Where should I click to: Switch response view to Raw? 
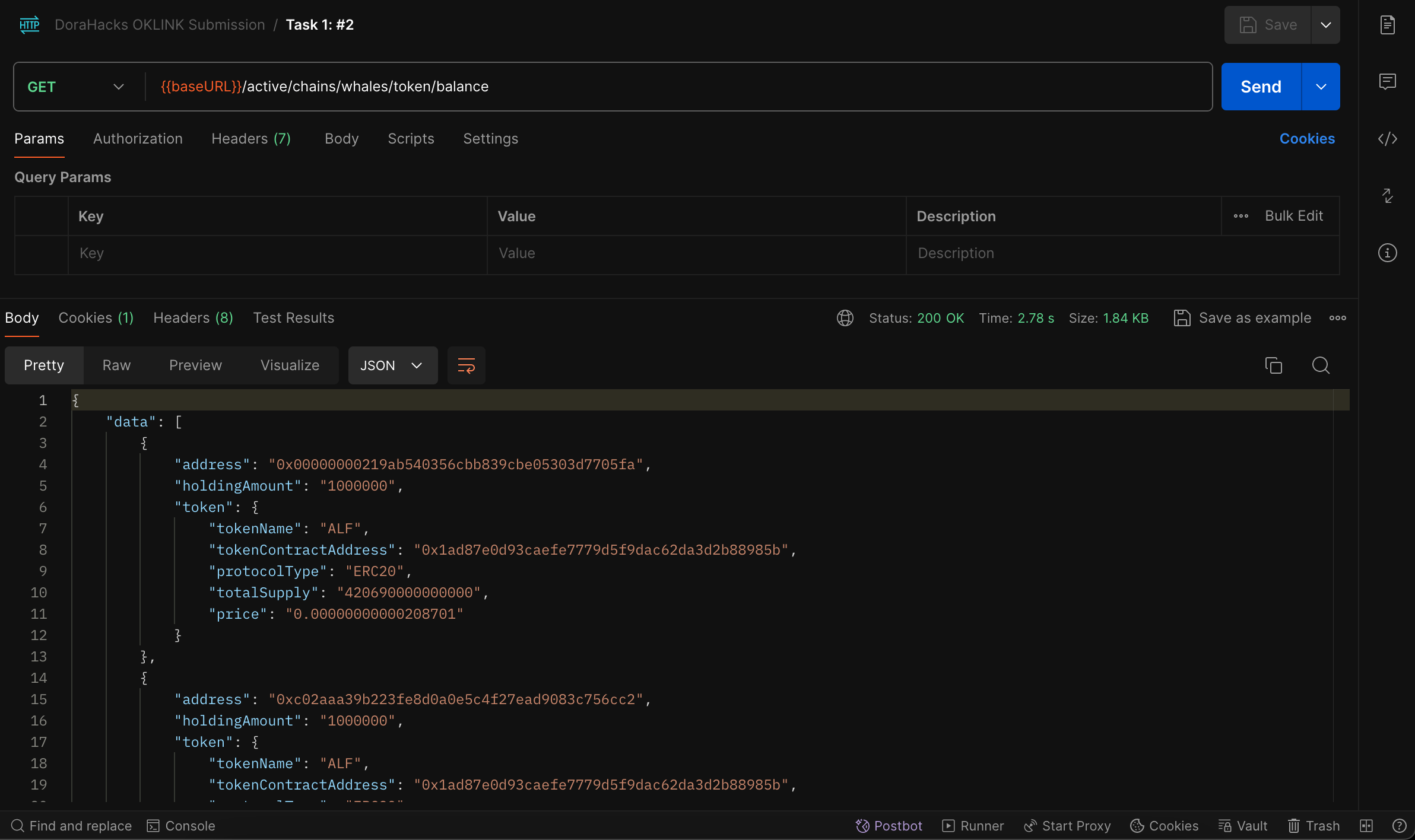click(116, 365)
